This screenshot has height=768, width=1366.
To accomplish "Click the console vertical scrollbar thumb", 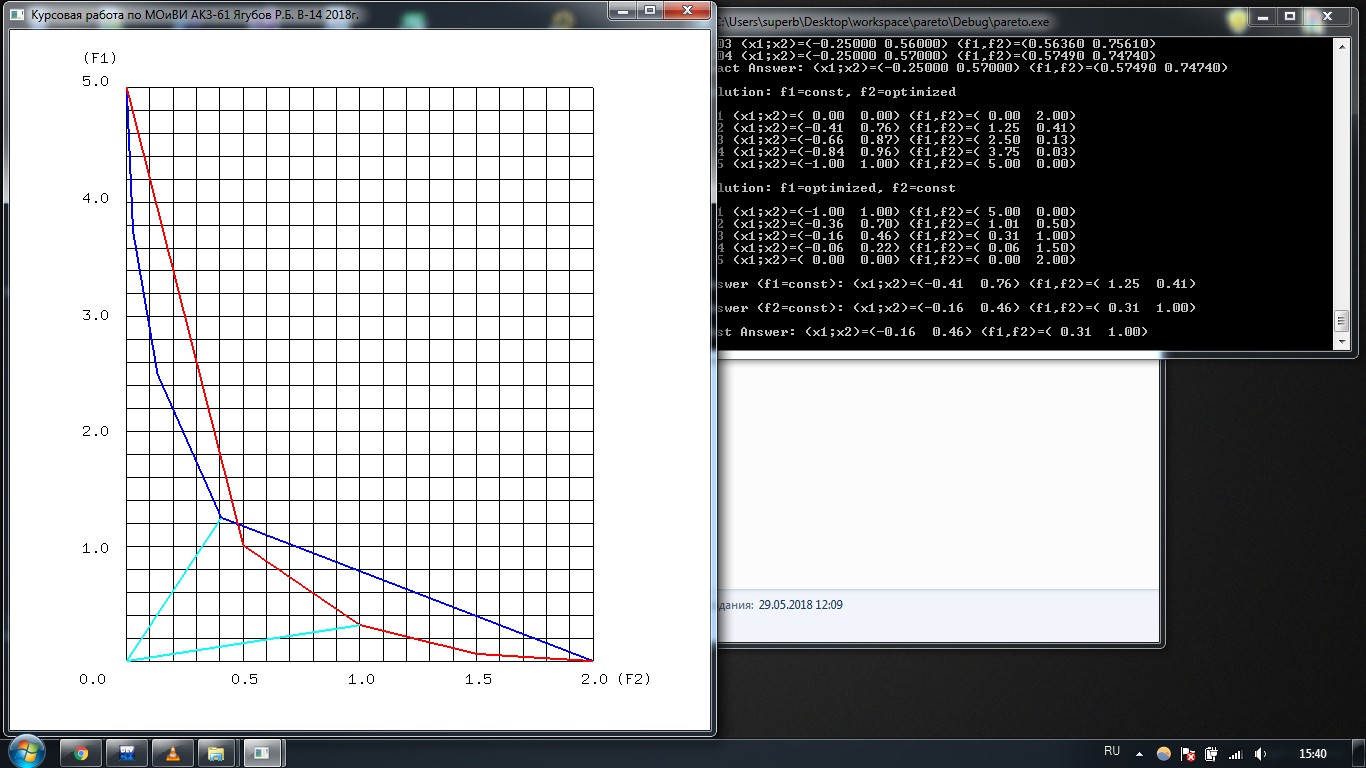I will 1342,320.
